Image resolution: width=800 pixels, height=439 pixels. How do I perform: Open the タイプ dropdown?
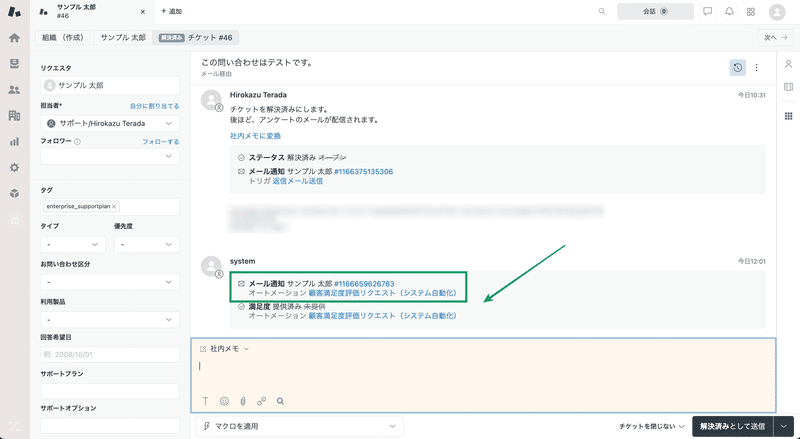[x=73, y=245]
